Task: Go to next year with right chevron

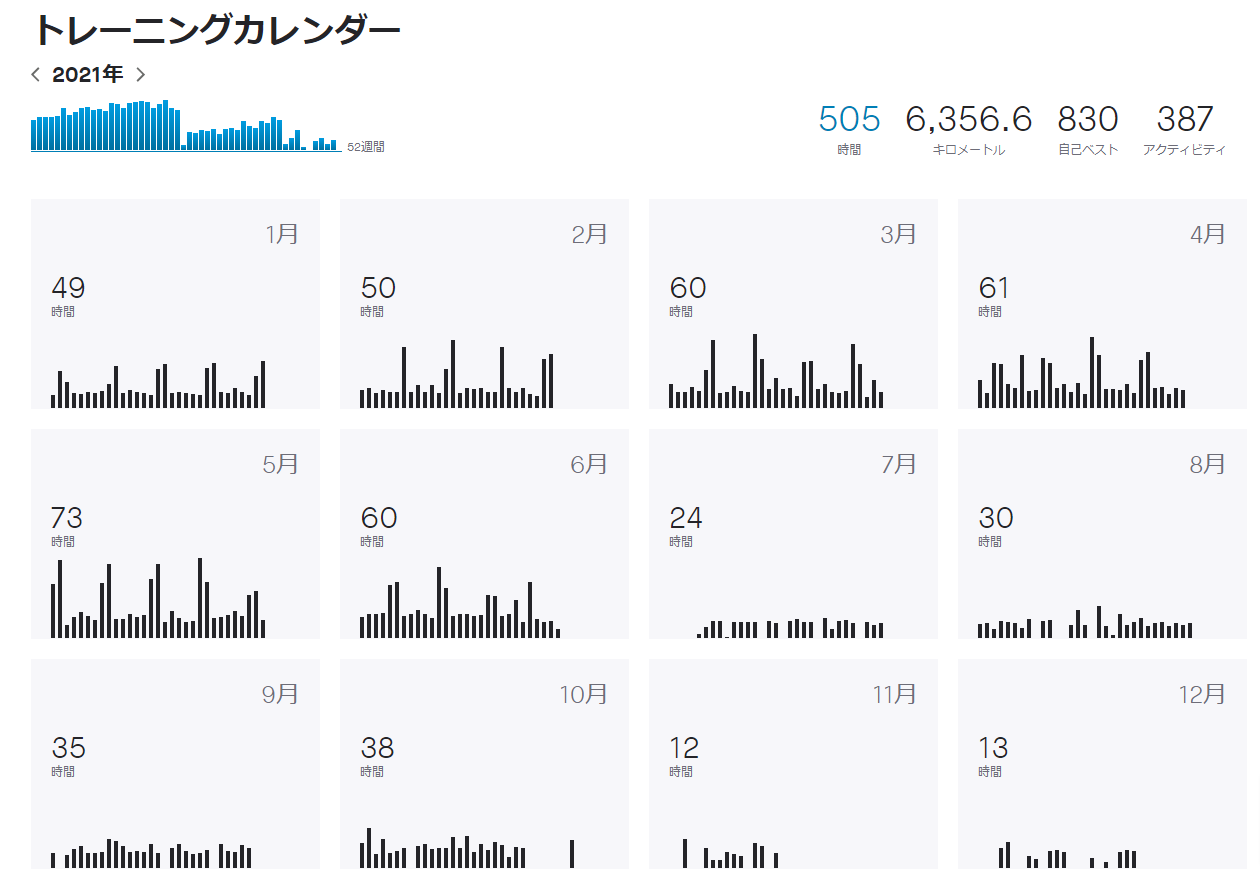Action: point(141,74)
